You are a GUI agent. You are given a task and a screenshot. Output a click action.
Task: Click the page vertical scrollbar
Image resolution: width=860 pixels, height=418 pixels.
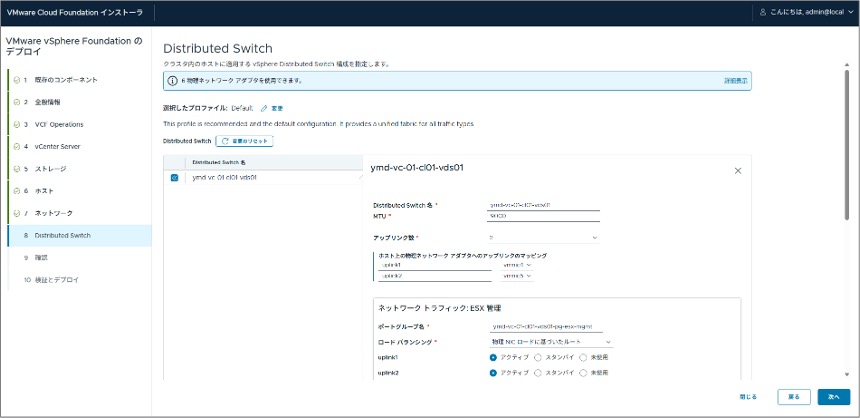[848, 144]
